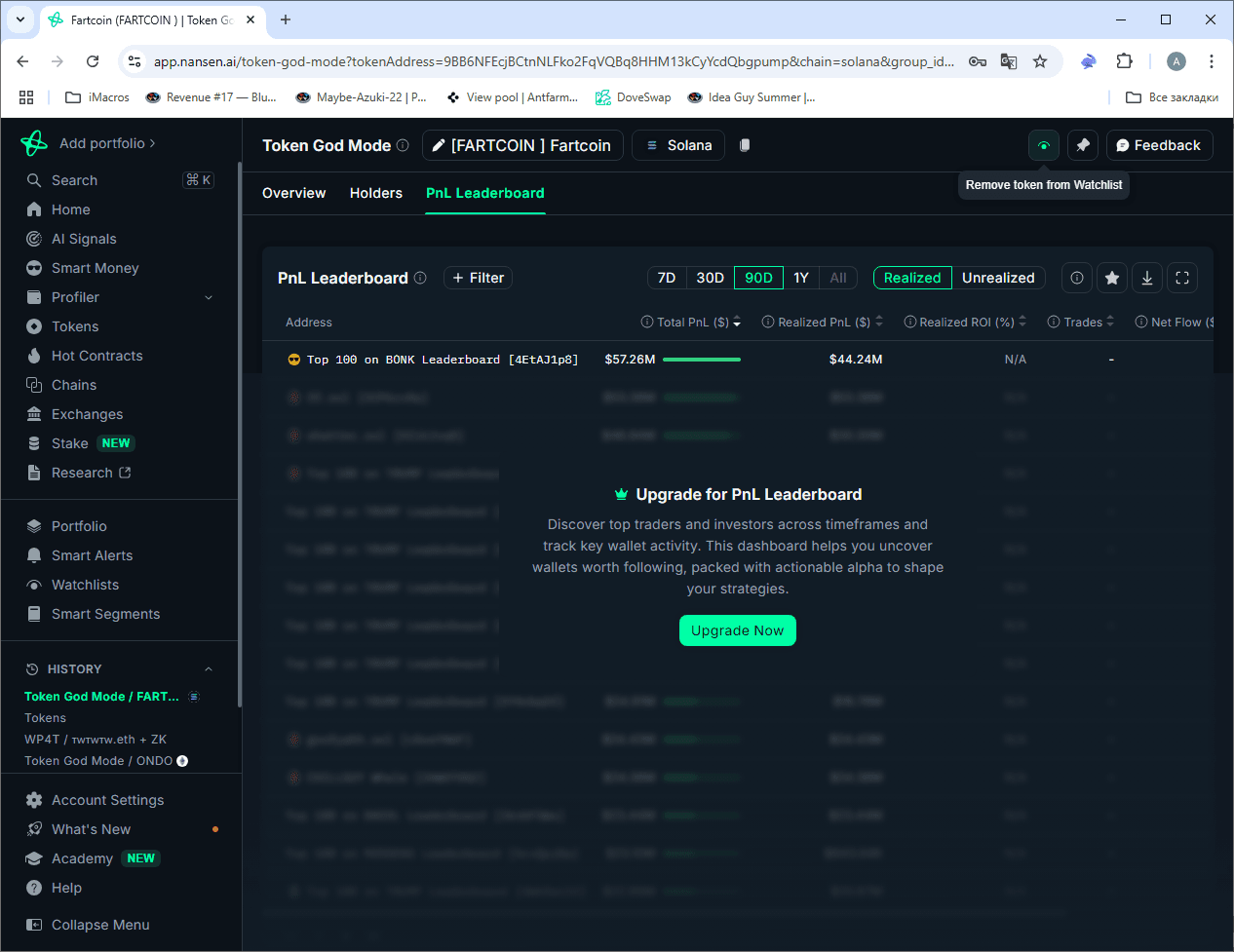The width and height of the screenshot is (1234, 952).
Task: Switch to Holders tab
Action: pyautogui.click(x=376, y=193)
